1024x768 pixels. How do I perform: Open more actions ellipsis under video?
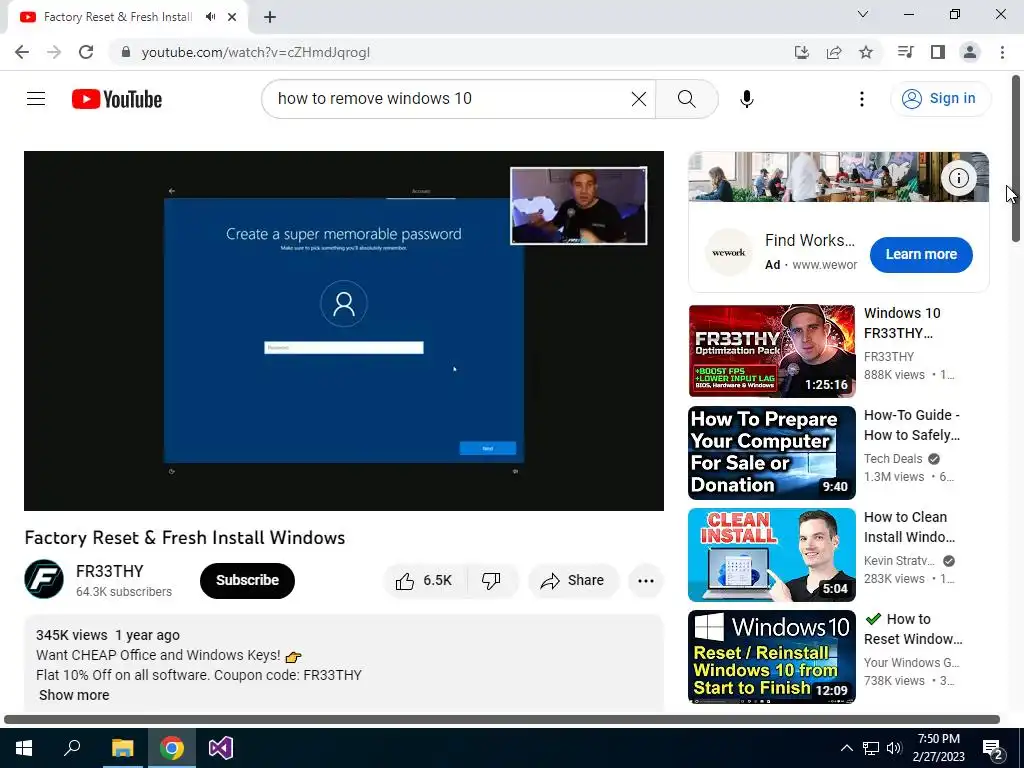pyautogui.click(x=645, y=581)
